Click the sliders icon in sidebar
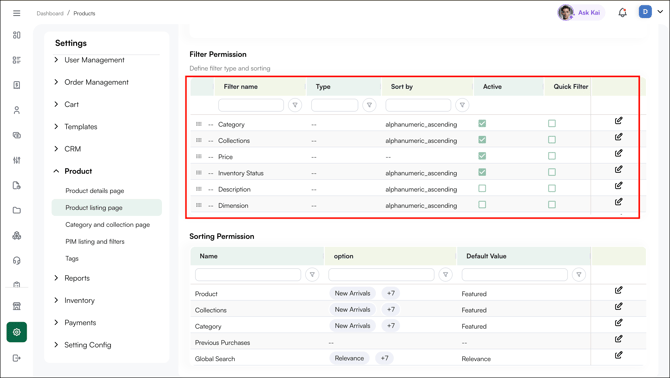 [17, 160]
